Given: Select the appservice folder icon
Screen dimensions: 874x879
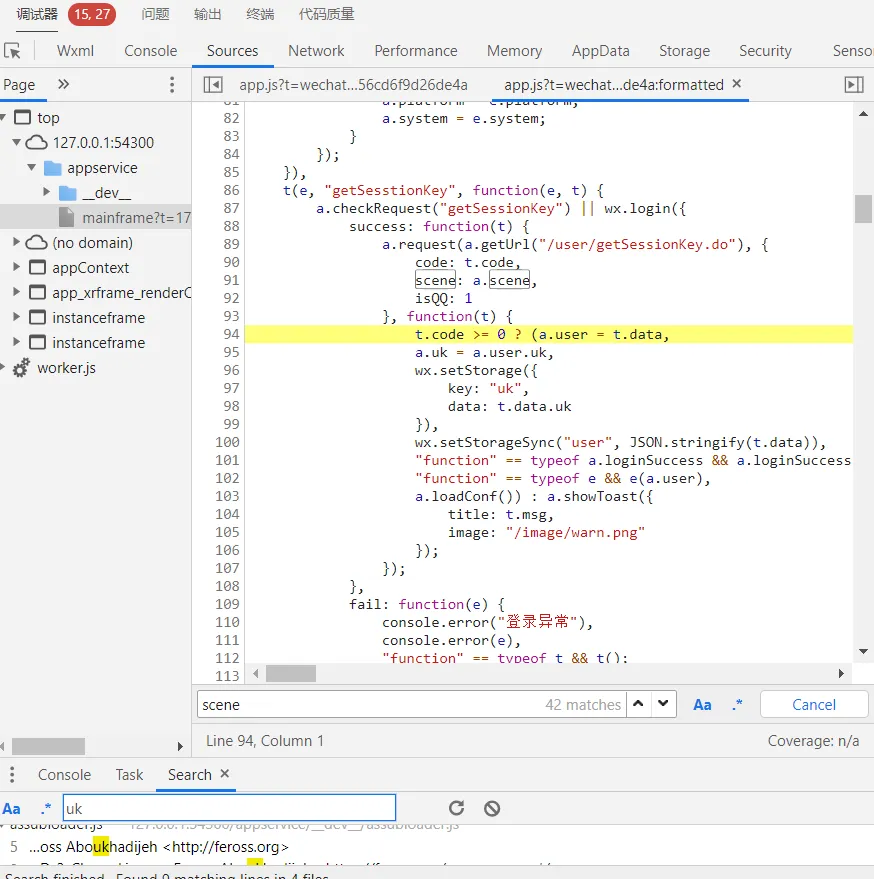Looking at the screenshot, I should 53,168.
